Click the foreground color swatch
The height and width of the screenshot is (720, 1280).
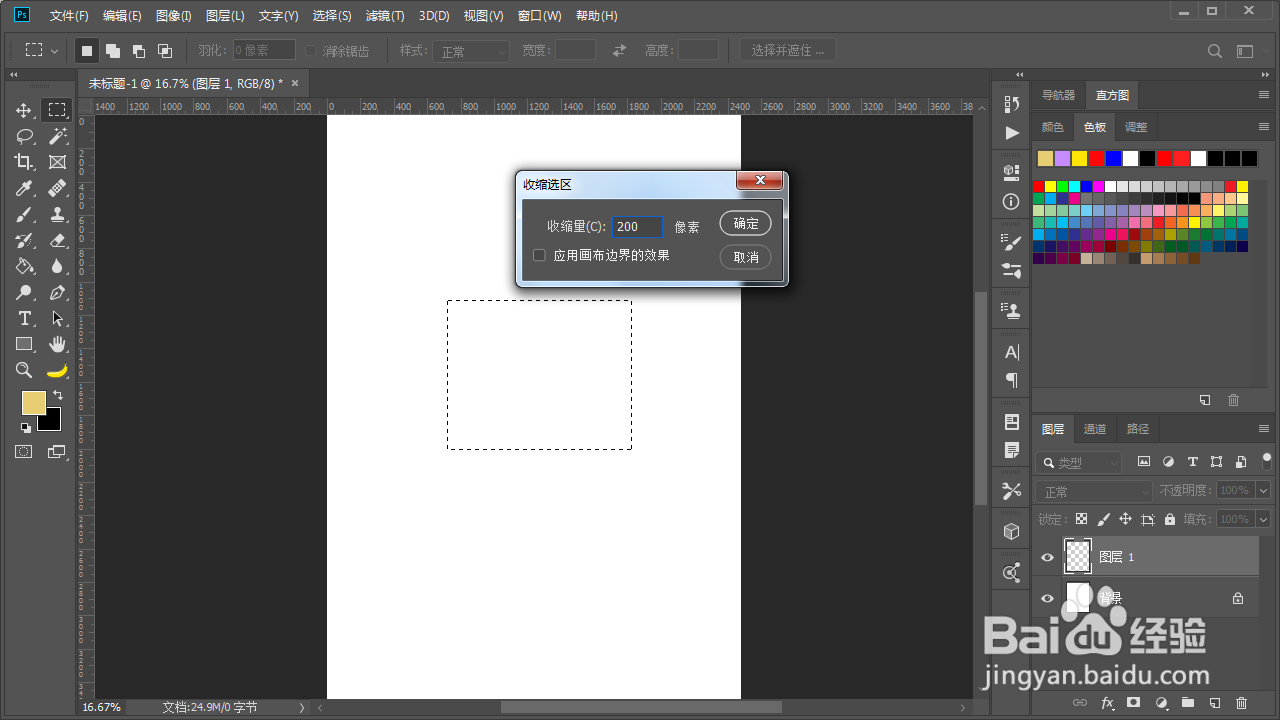tap(34, 402)
